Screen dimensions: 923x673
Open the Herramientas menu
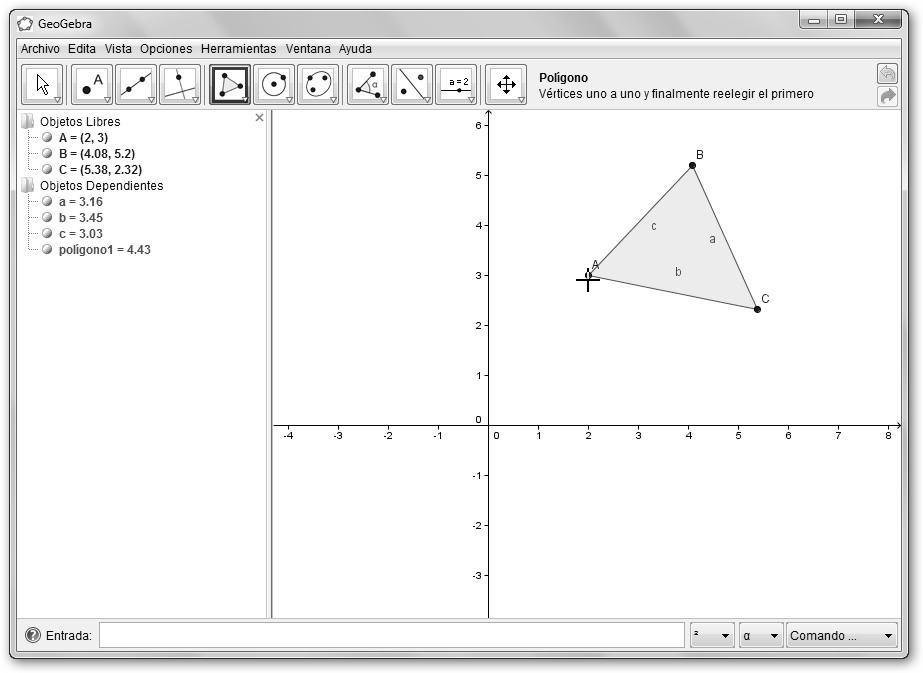[x=238, y=48]
